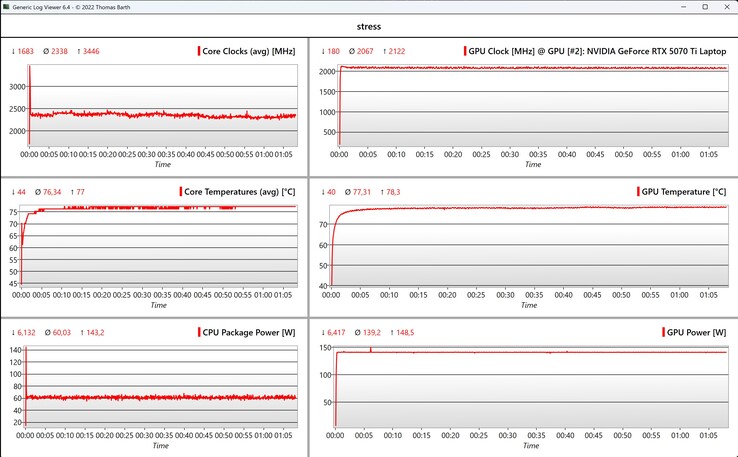Click Core Clocks average value 2338
Viewport: 738px width, 457px height.
pos(59,51)
